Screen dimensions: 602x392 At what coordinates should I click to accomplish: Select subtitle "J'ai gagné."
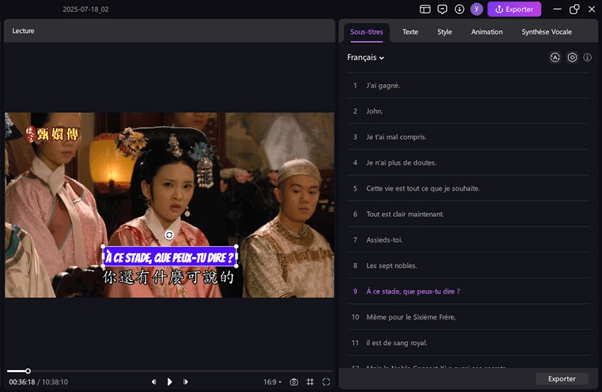(468, 86)
